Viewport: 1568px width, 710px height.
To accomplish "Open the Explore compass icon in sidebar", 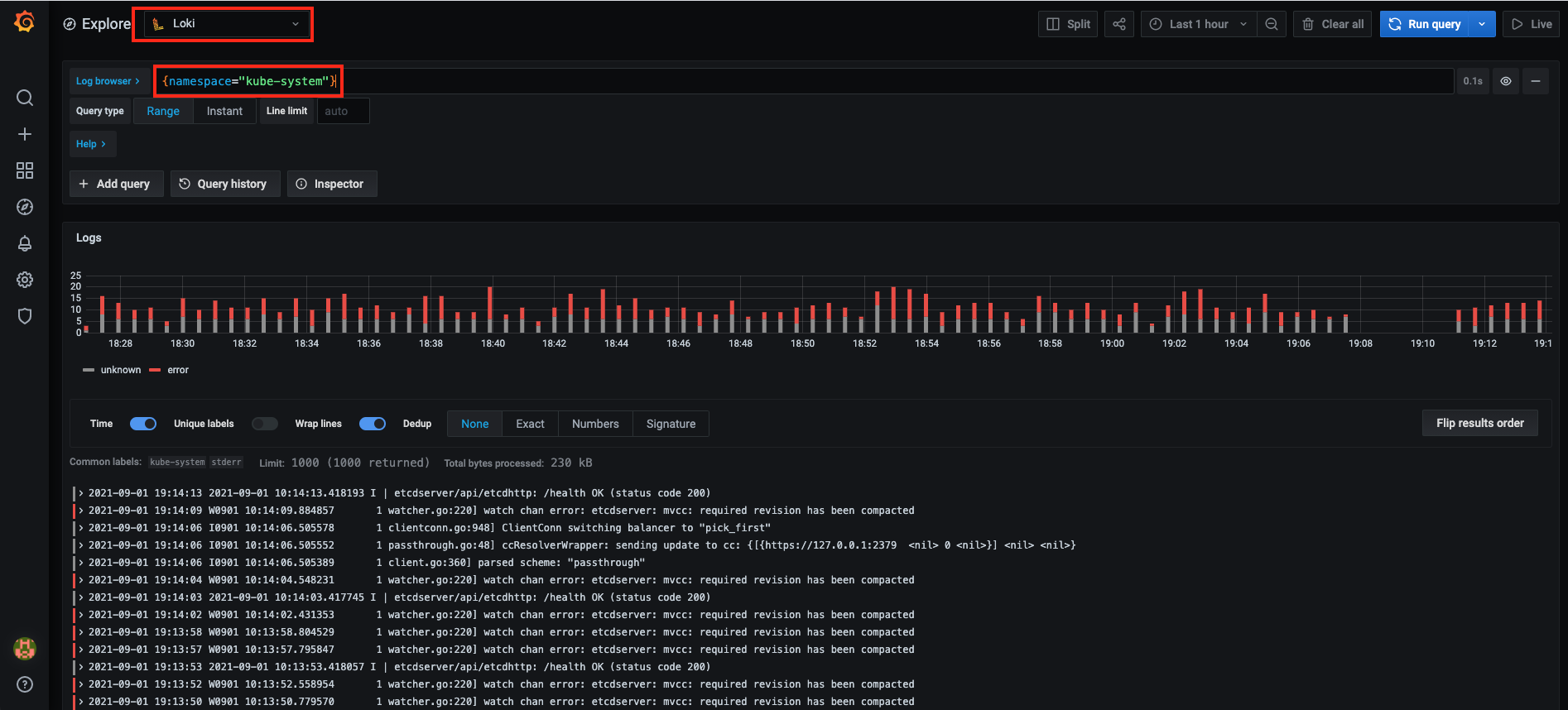I will [x=25, y=207].
